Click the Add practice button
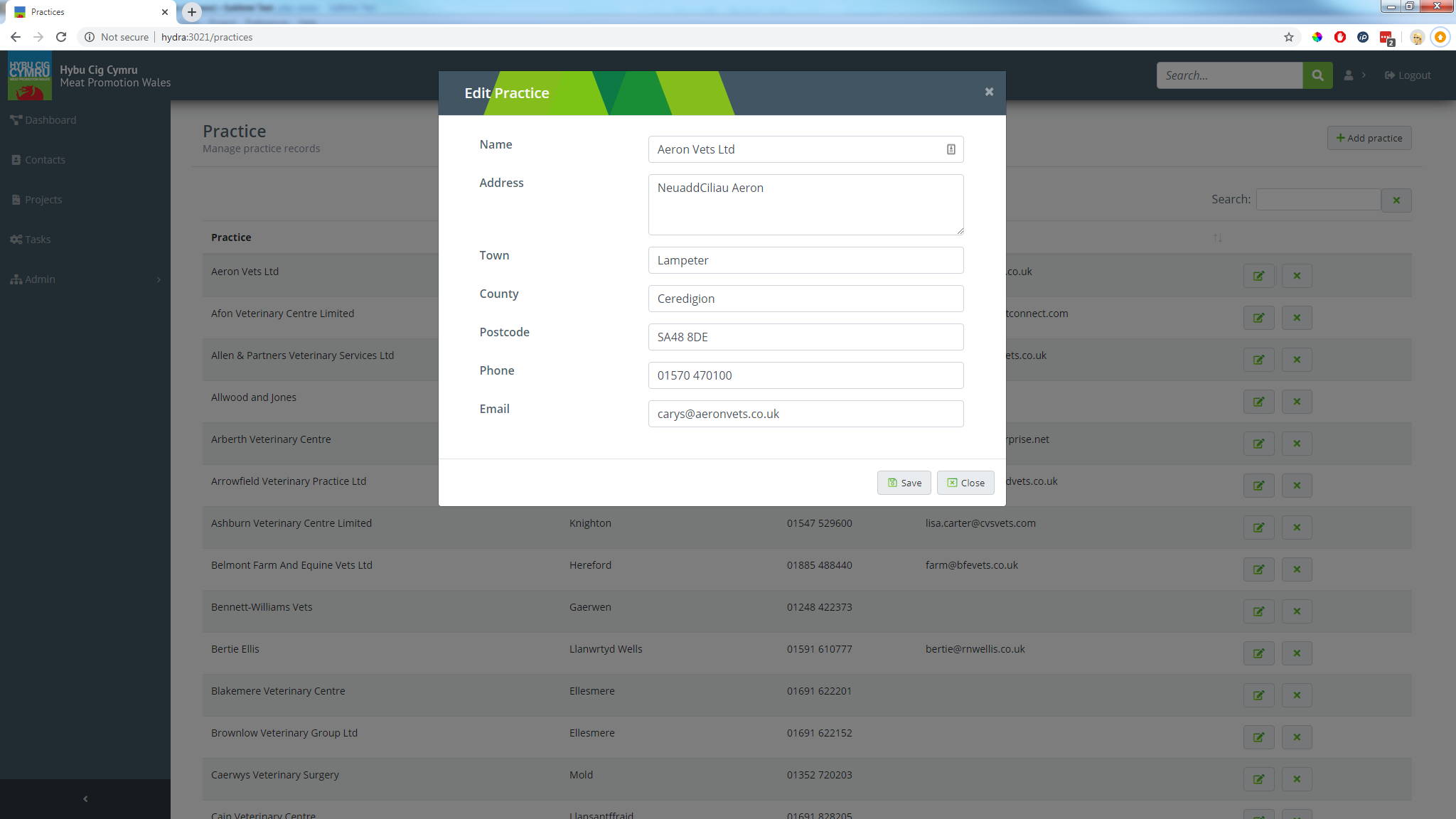The height and width of the screenshot is (819, 1456). pyautogui.click(x=1369, y=138)
